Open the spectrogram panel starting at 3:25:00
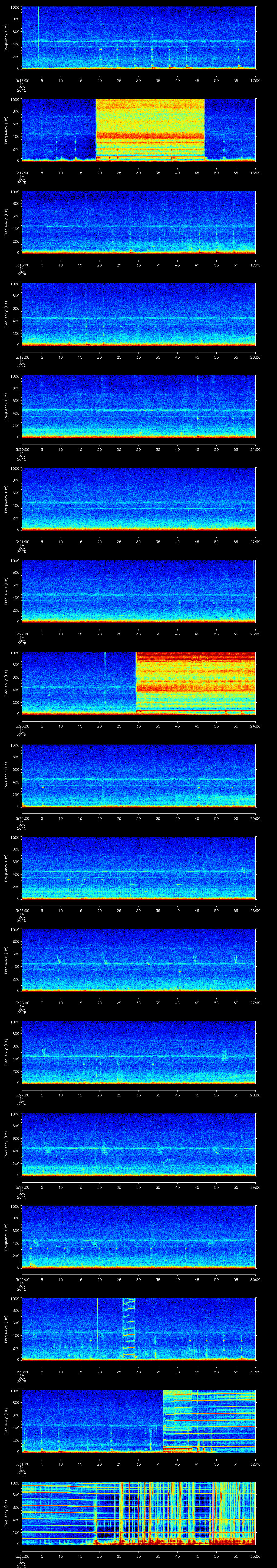 coord(138,868)
